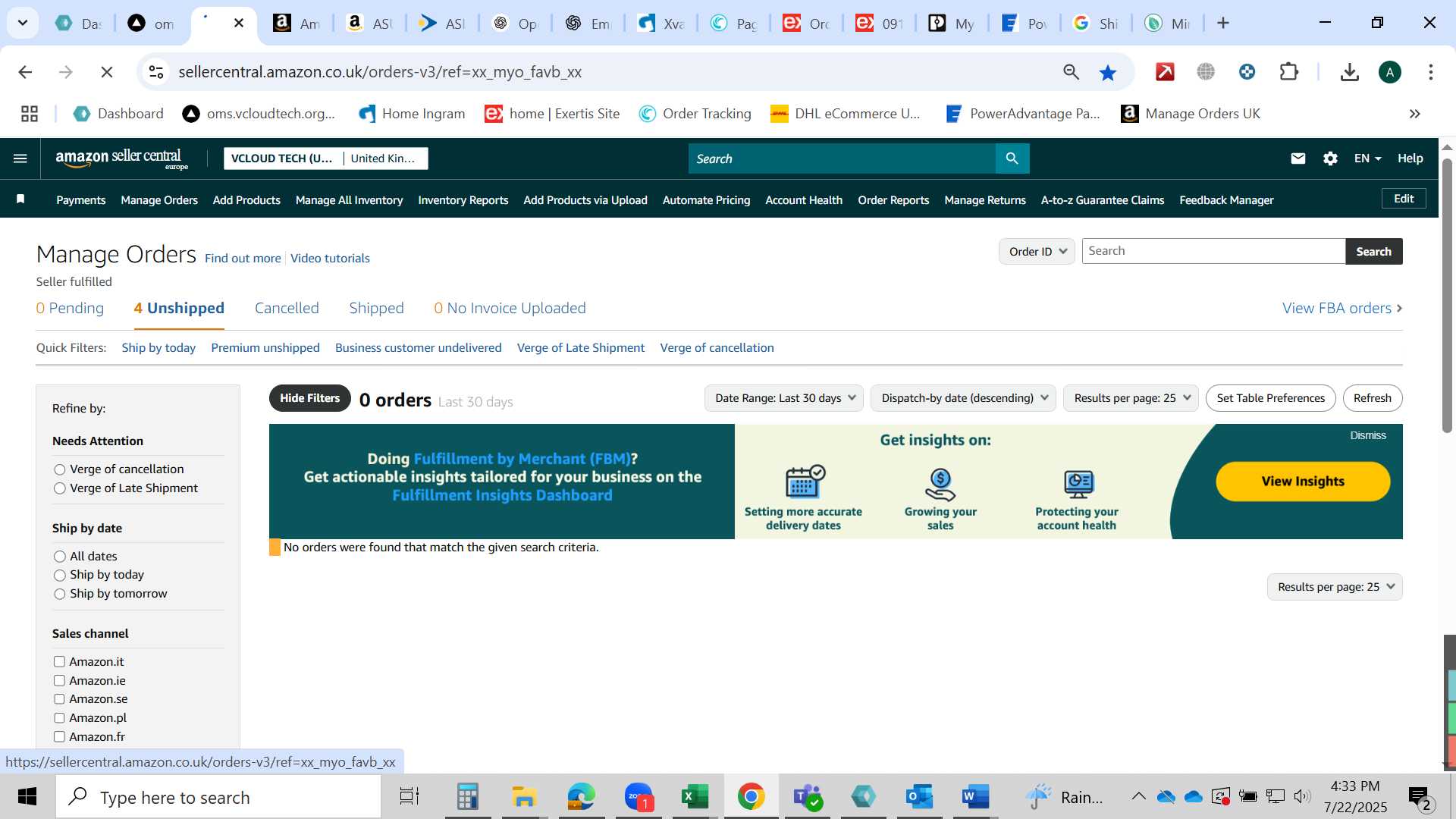Open the EN language dropdown
This screenshot has width=1456, height=819.
pos(1368,158)
